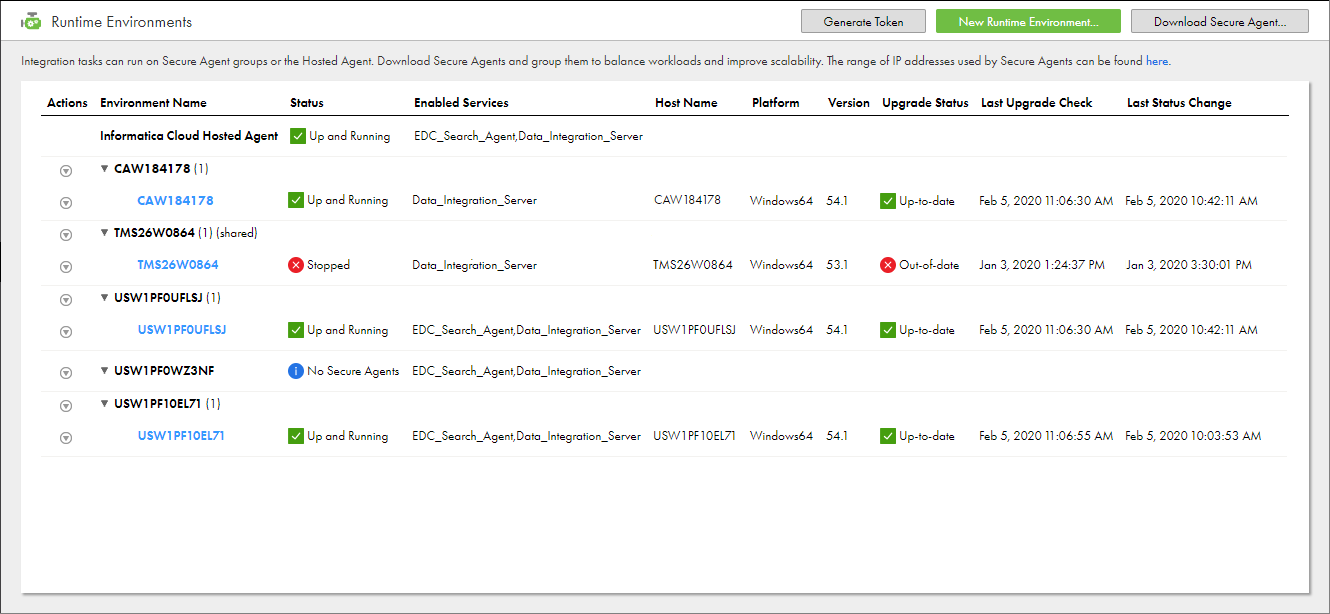Open actions menu for CAW184178 agent row
This screenshot has height=614, width=1330.
pos(66,202)
